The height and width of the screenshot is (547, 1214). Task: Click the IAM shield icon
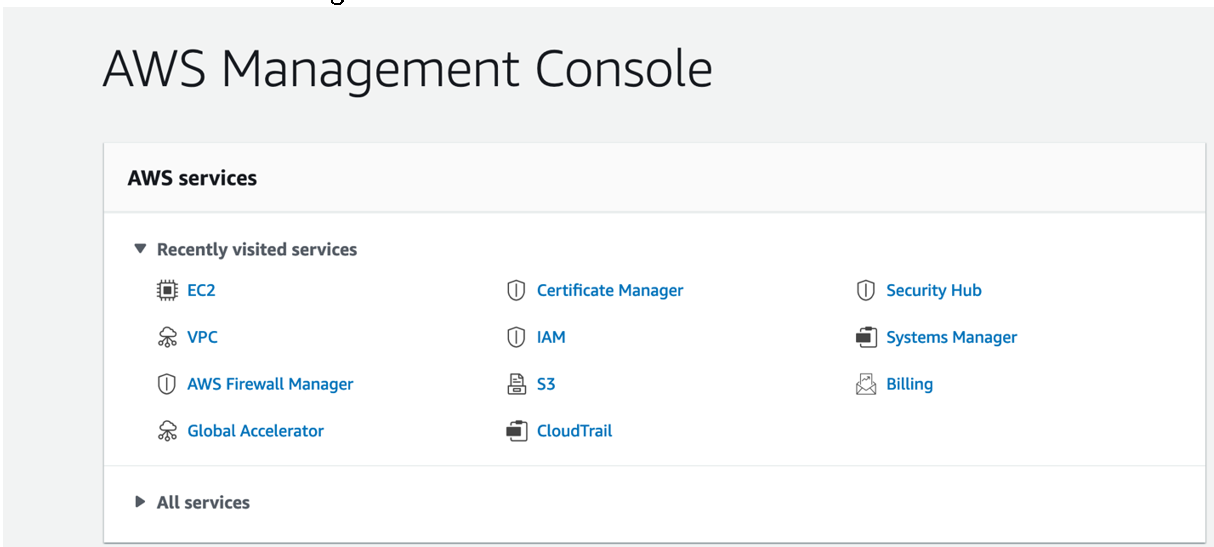[x=516, y=338]
